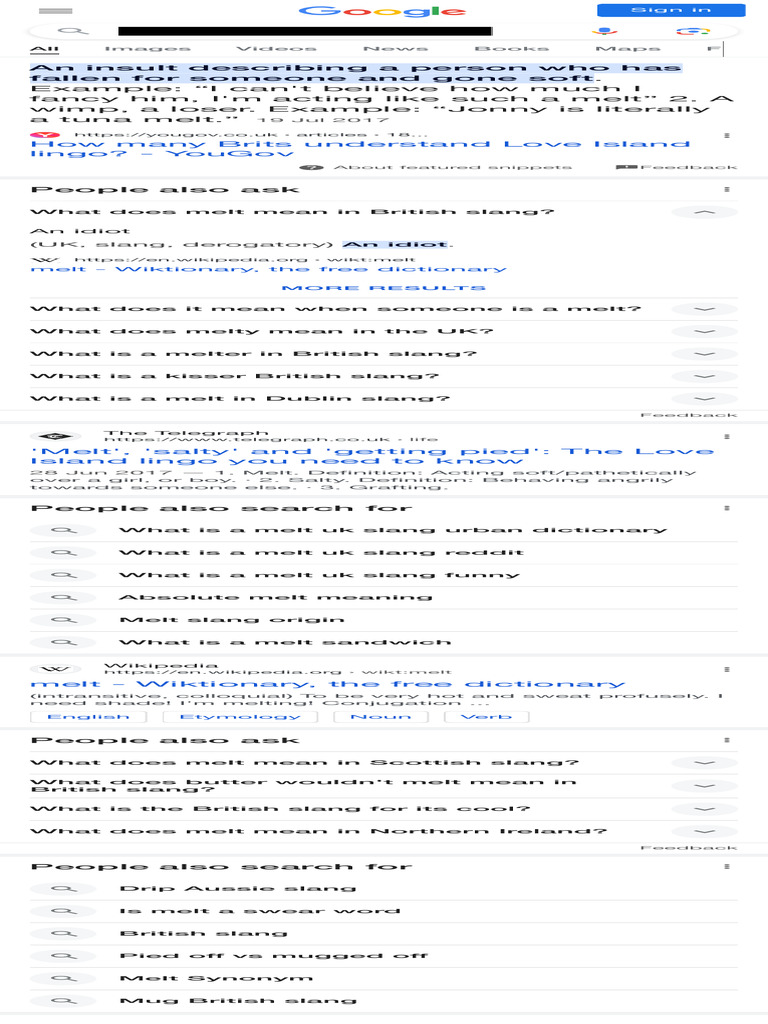Click search icon beside 'urban dictionary' suggestion
This screenshot has width=768, height=1024.
coord(64,530)
